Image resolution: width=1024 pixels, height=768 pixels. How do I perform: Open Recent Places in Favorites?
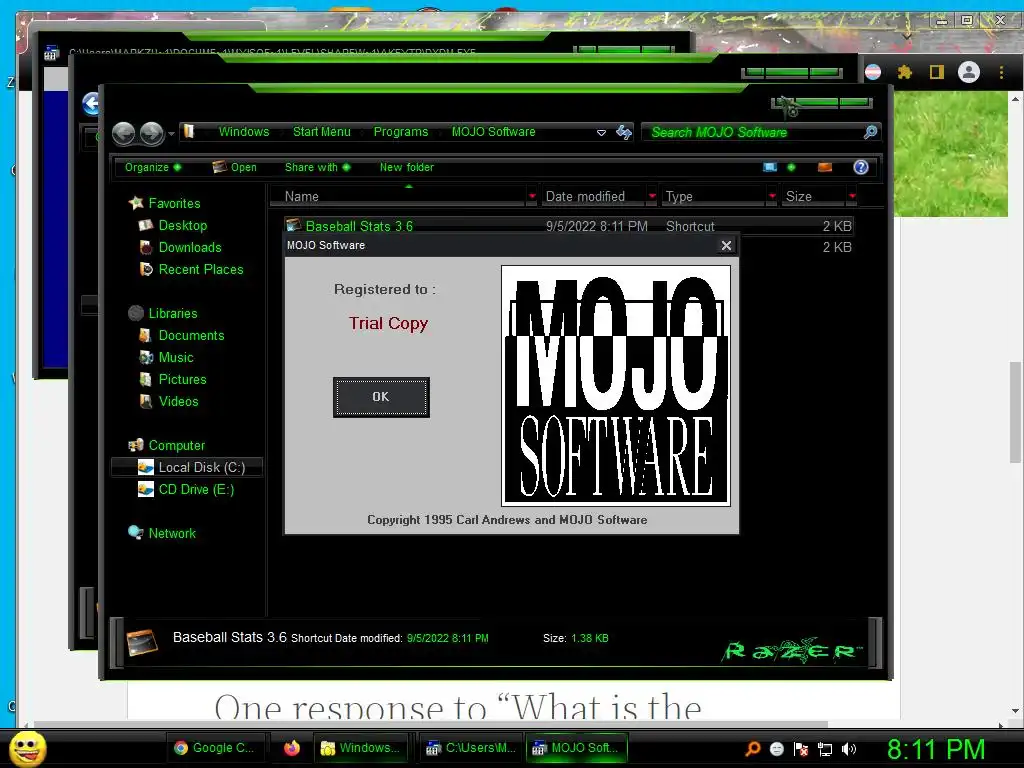click(200, 269)
